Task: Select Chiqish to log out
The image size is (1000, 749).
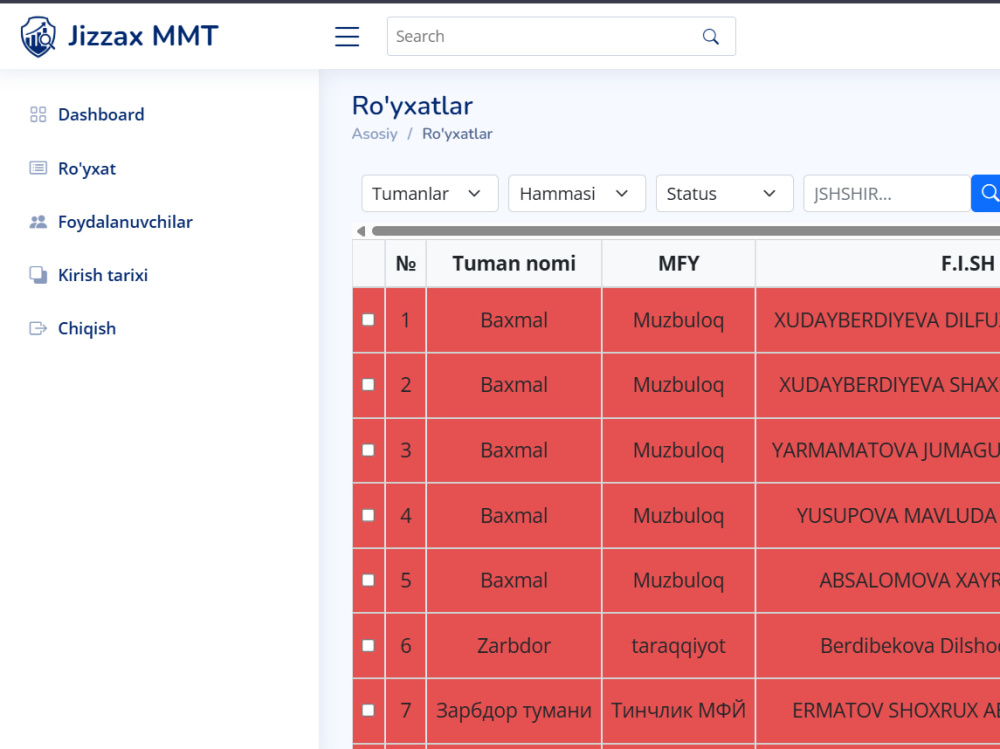Action: (x=87, y=329)
